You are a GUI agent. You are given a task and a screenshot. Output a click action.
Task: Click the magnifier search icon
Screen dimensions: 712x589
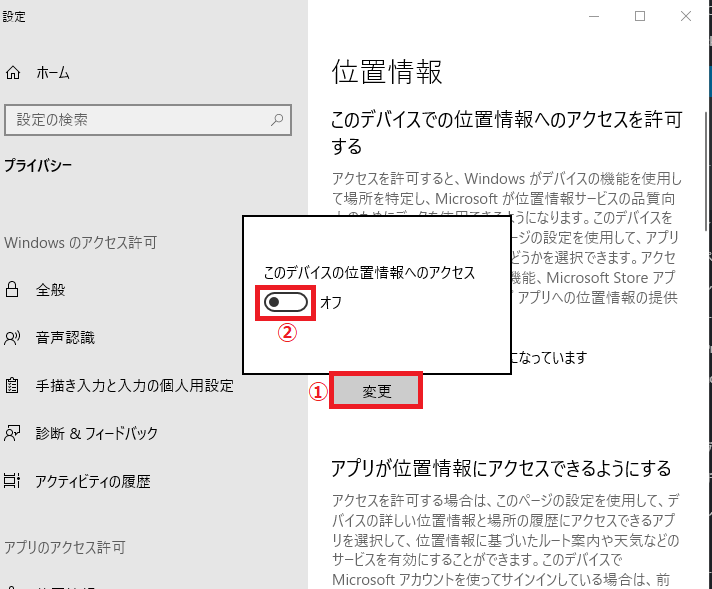(277, 120)
